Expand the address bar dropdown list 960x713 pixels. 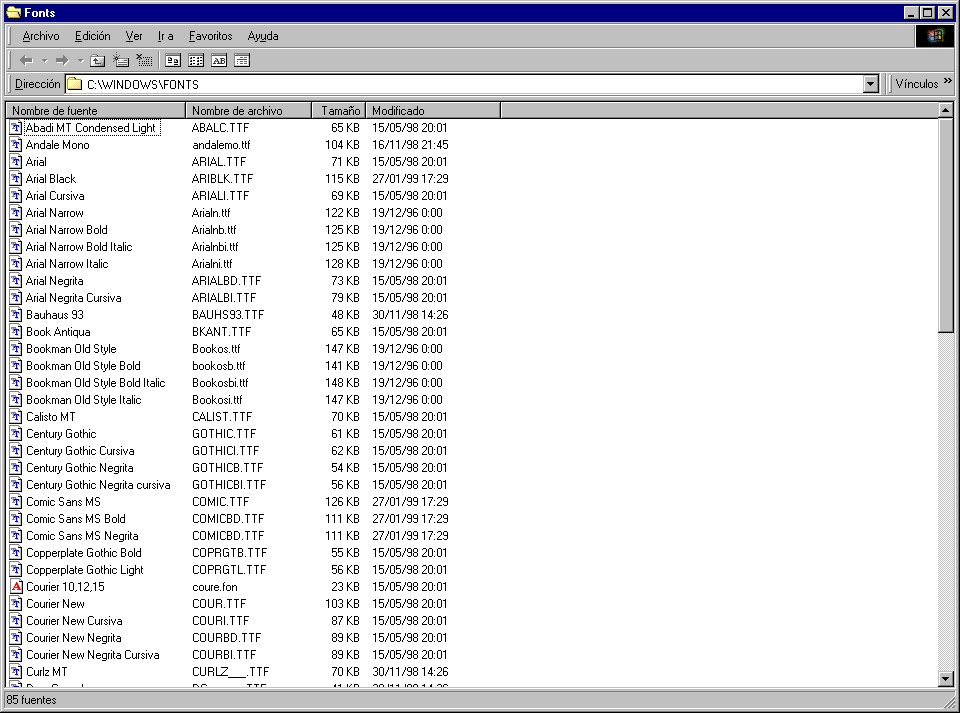pos(871,84)
